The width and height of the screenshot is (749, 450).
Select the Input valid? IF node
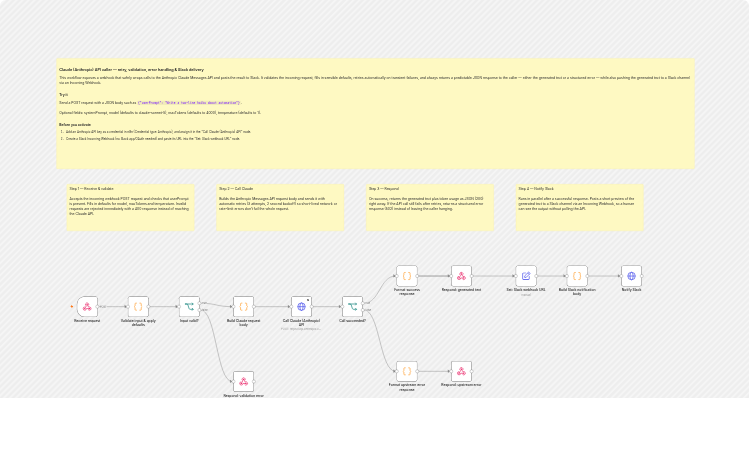pyautogui.click(x=189, y=307)
